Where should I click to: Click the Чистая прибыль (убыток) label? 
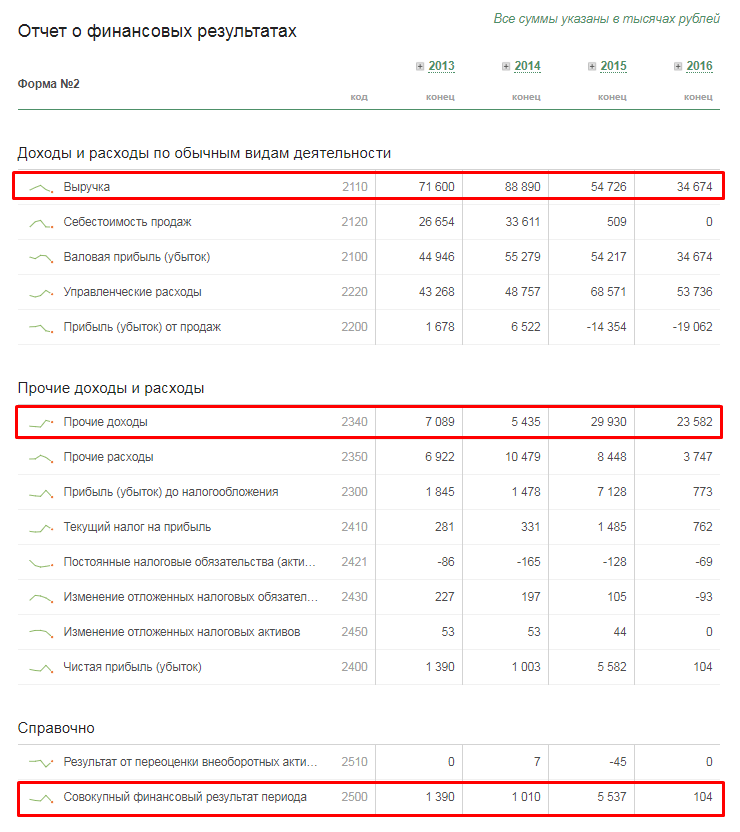coord(133,667)
